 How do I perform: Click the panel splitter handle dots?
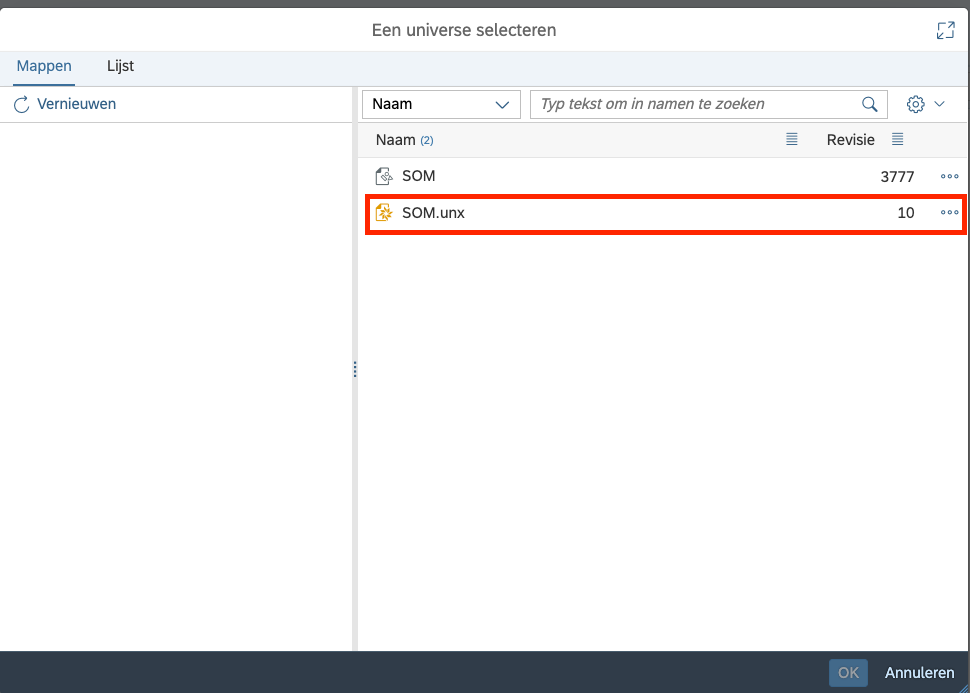(355, 369)
